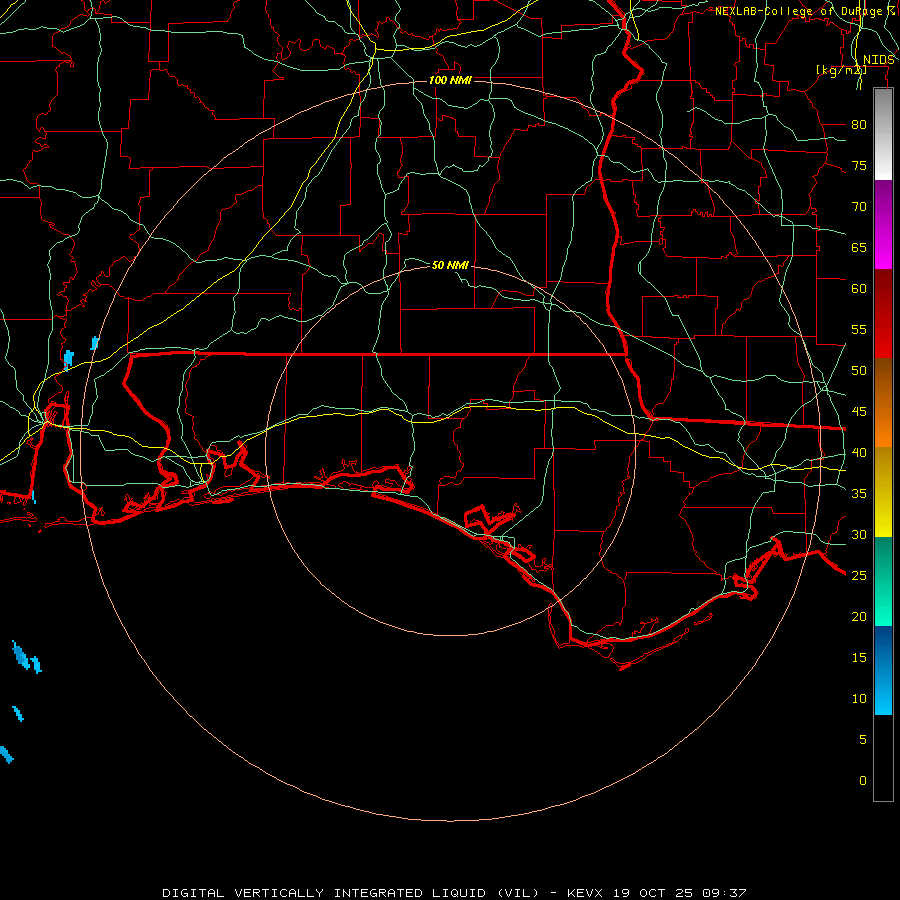The width and height of the screenshot is (900, 900).
Task: Click the 100 NMI range ring label
Action: point(450,80)
